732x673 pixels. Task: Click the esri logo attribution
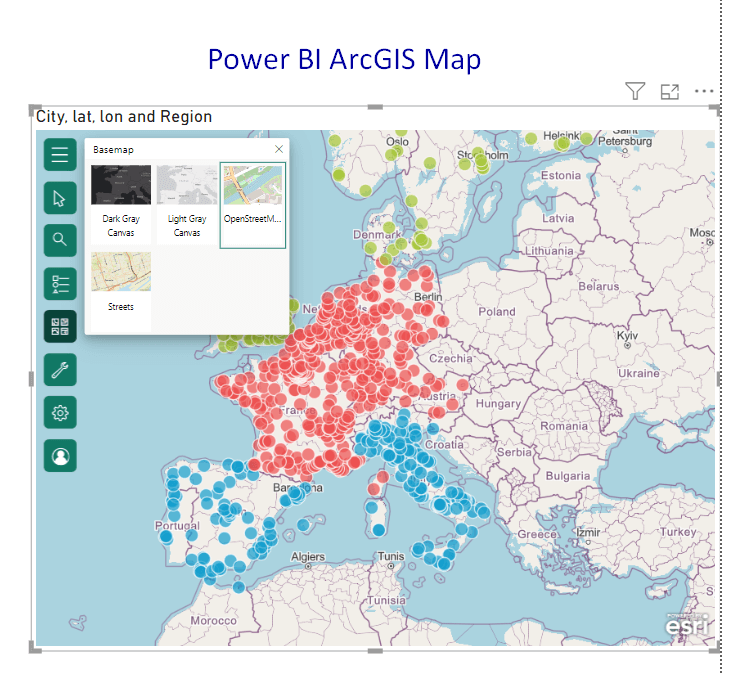688,624
